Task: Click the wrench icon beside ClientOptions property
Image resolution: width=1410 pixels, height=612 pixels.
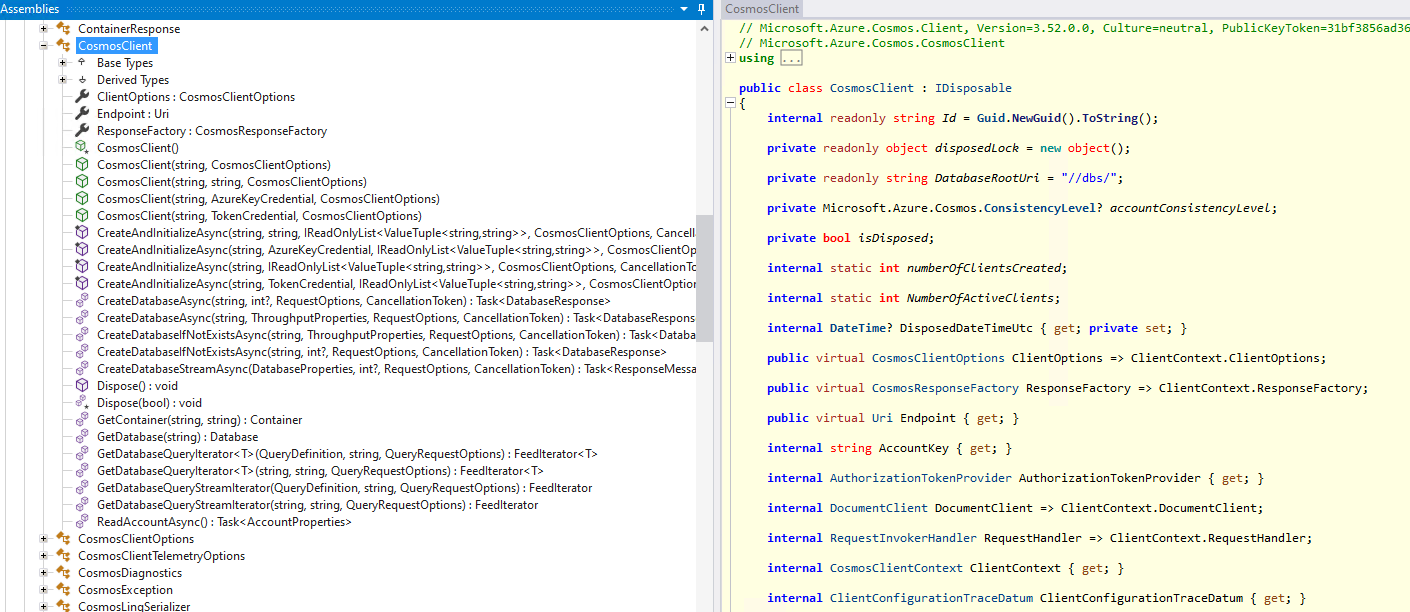Action: [82, 97]
